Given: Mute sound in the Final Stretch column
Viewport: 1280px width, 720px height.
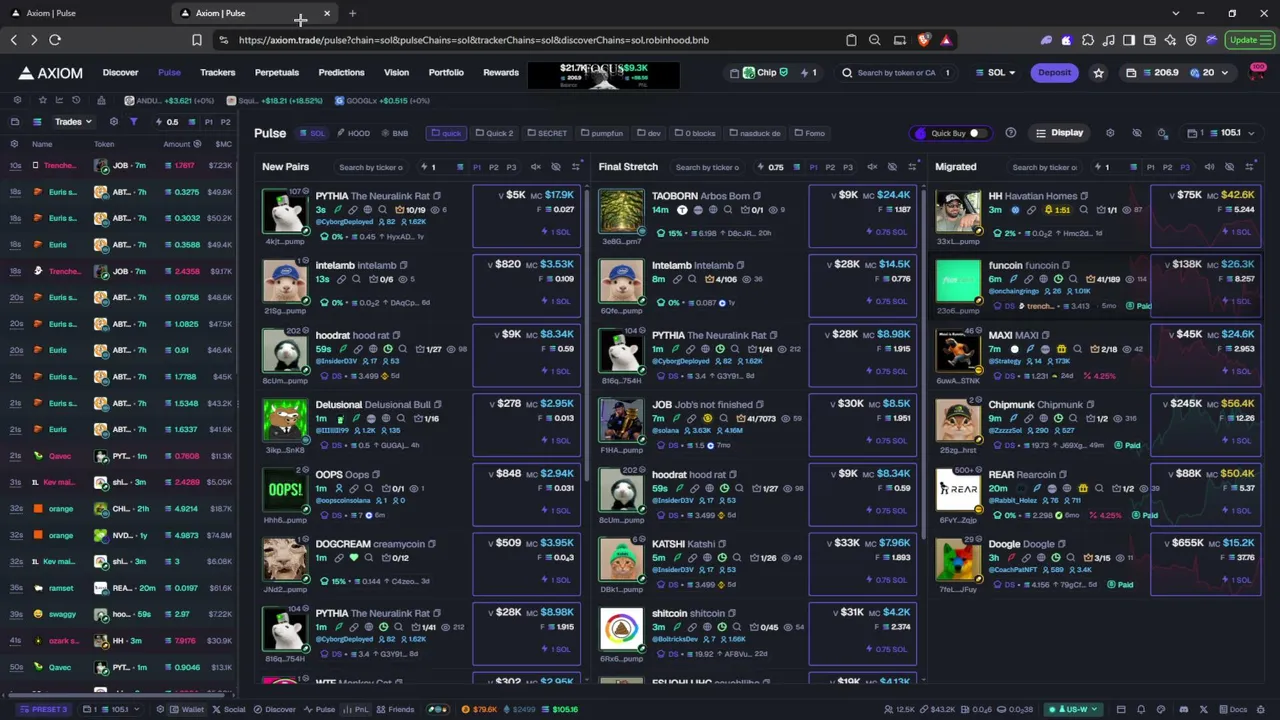Looking at the screenshot, I should tap(872, 167).
